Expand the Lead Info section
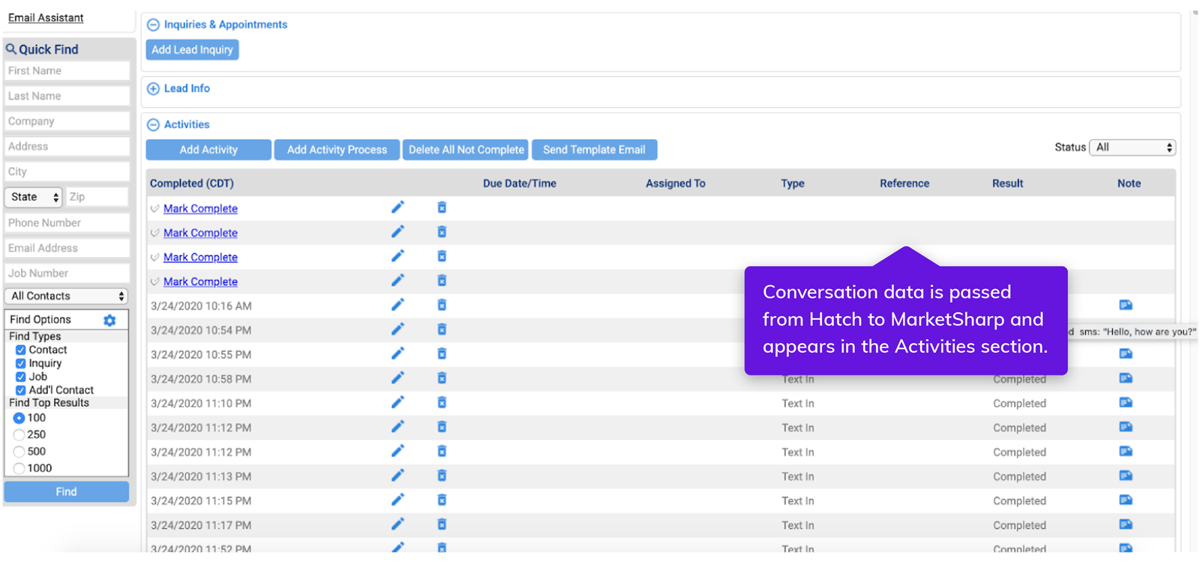The image size is (1200, 564). tap(154, 89)
